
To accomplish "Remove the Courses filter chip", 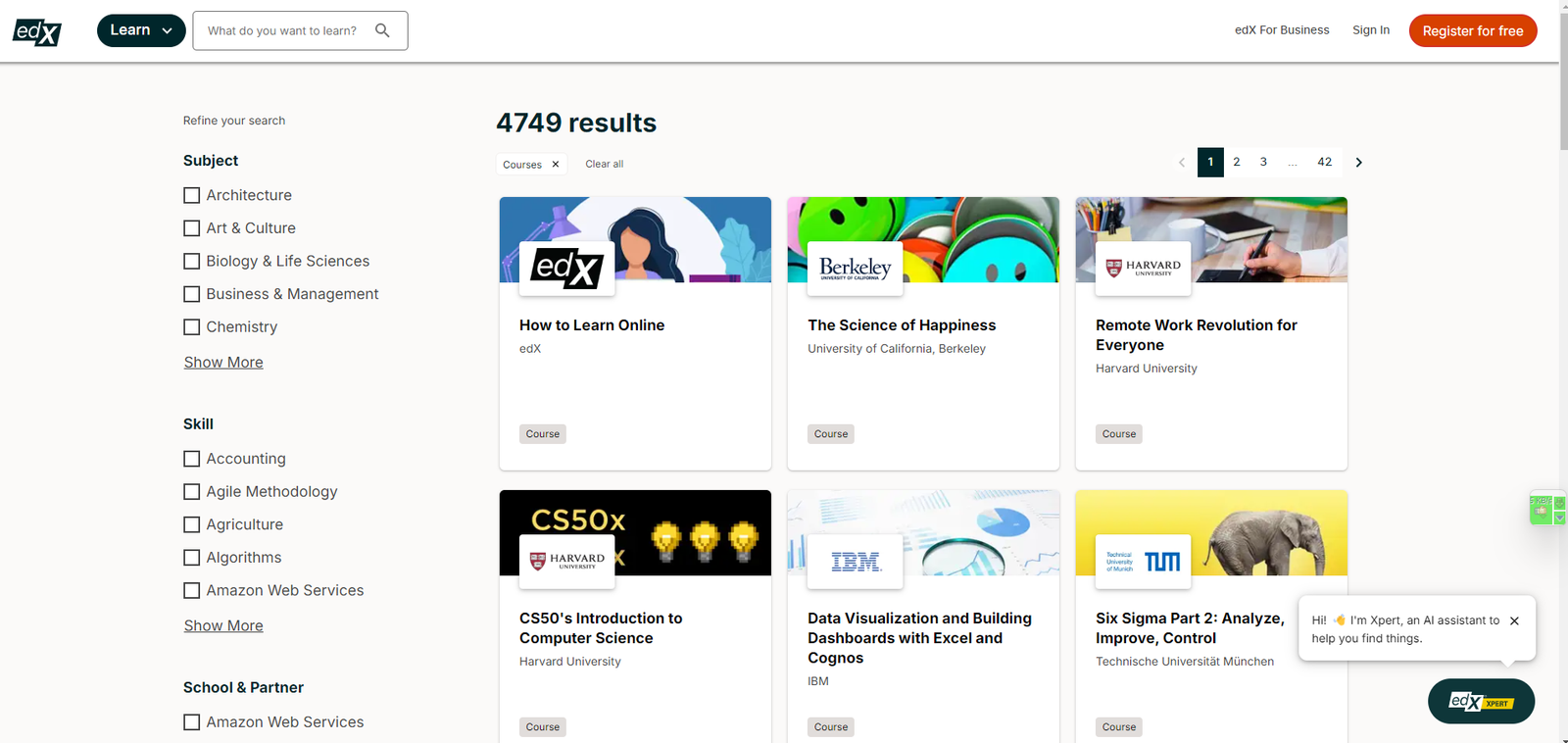I will pyautogui.click(x=556, y=165).
